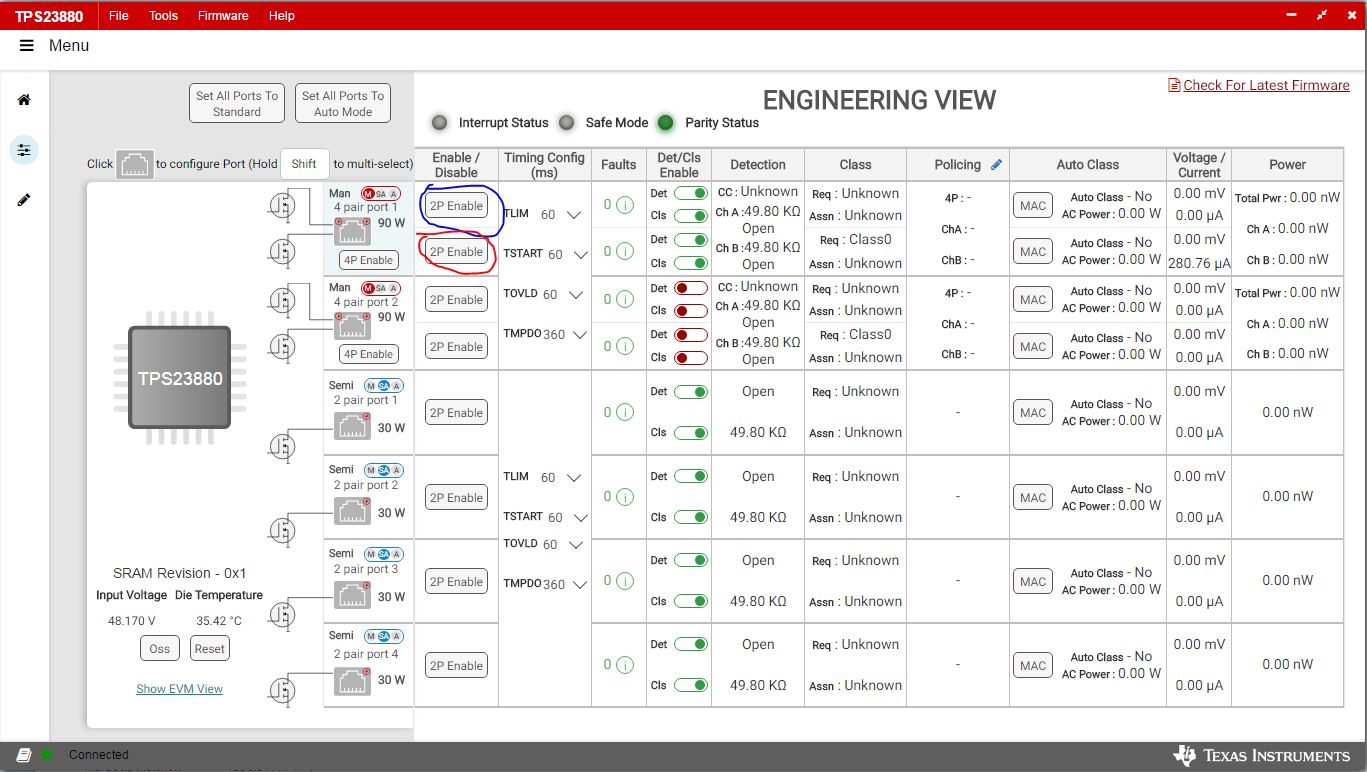Select M mode badge on 4 pair port 1
Image resolution: width=1367 pixels, height=772 pixels.
coord(368,193)
